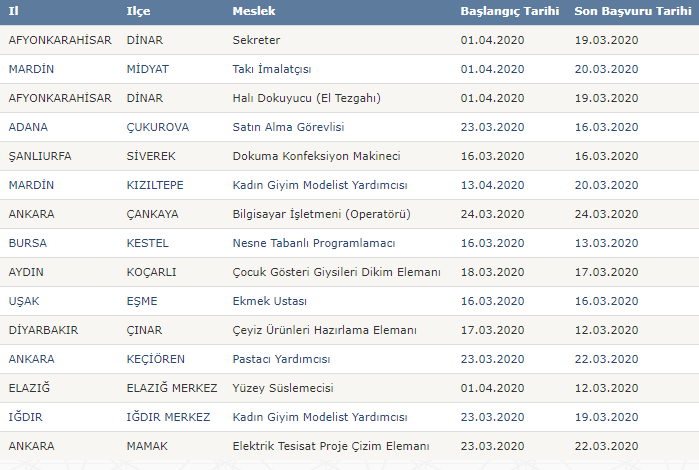Click the 'Pastacı Yardımcısı' listing
Image resolution: width=699 pixels, height=470 pixels.
pos(281,359)
